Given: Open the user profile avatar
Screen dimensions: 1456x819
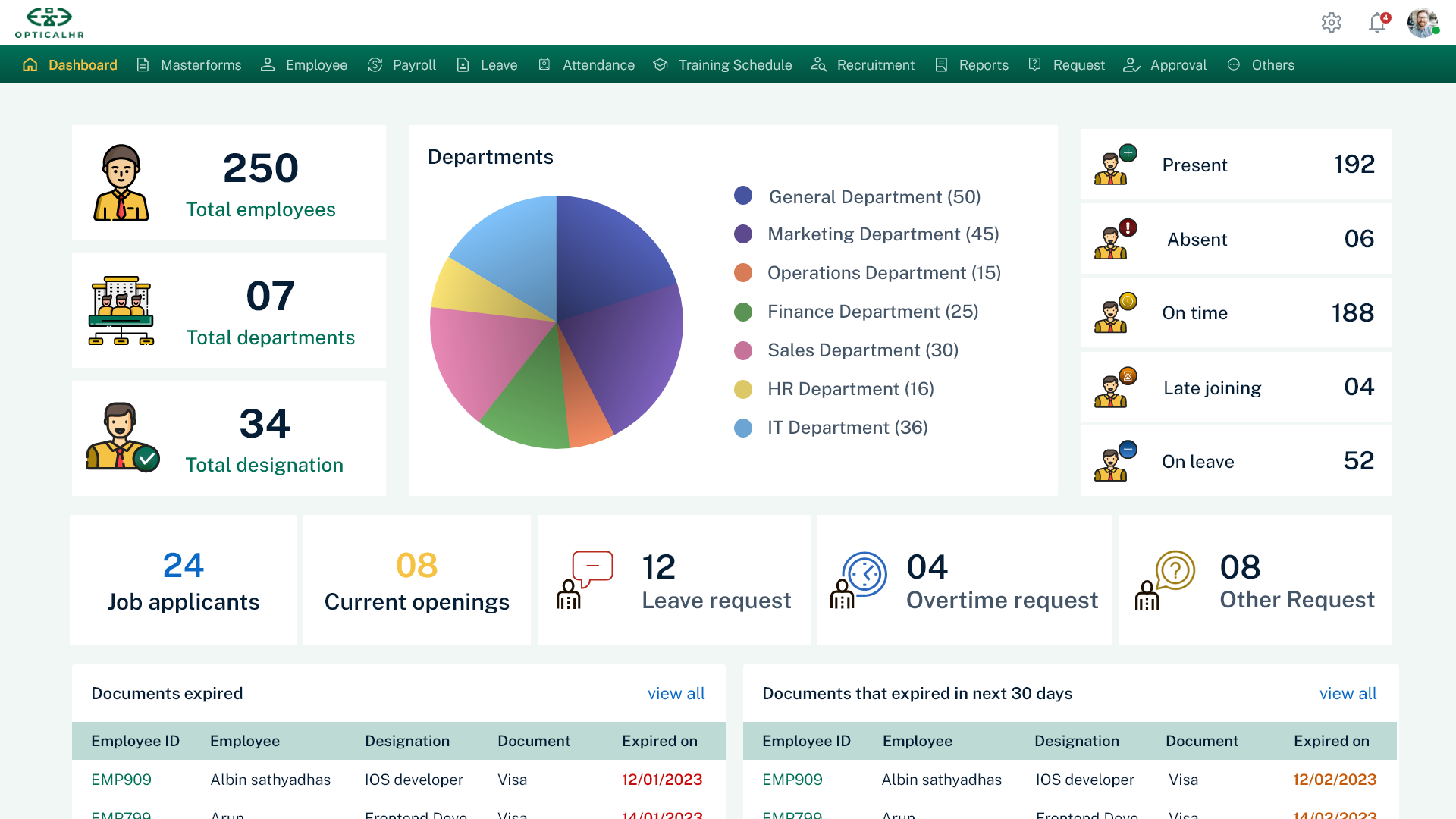Looking at the screenshot, I should coord(1423,23).
